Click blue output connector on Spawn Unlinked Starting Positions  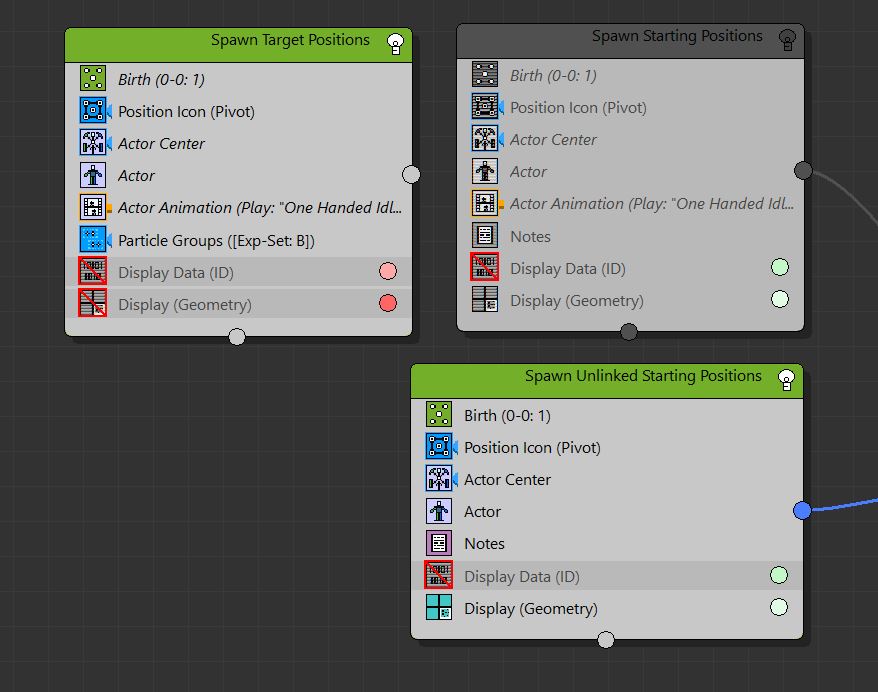802,511
